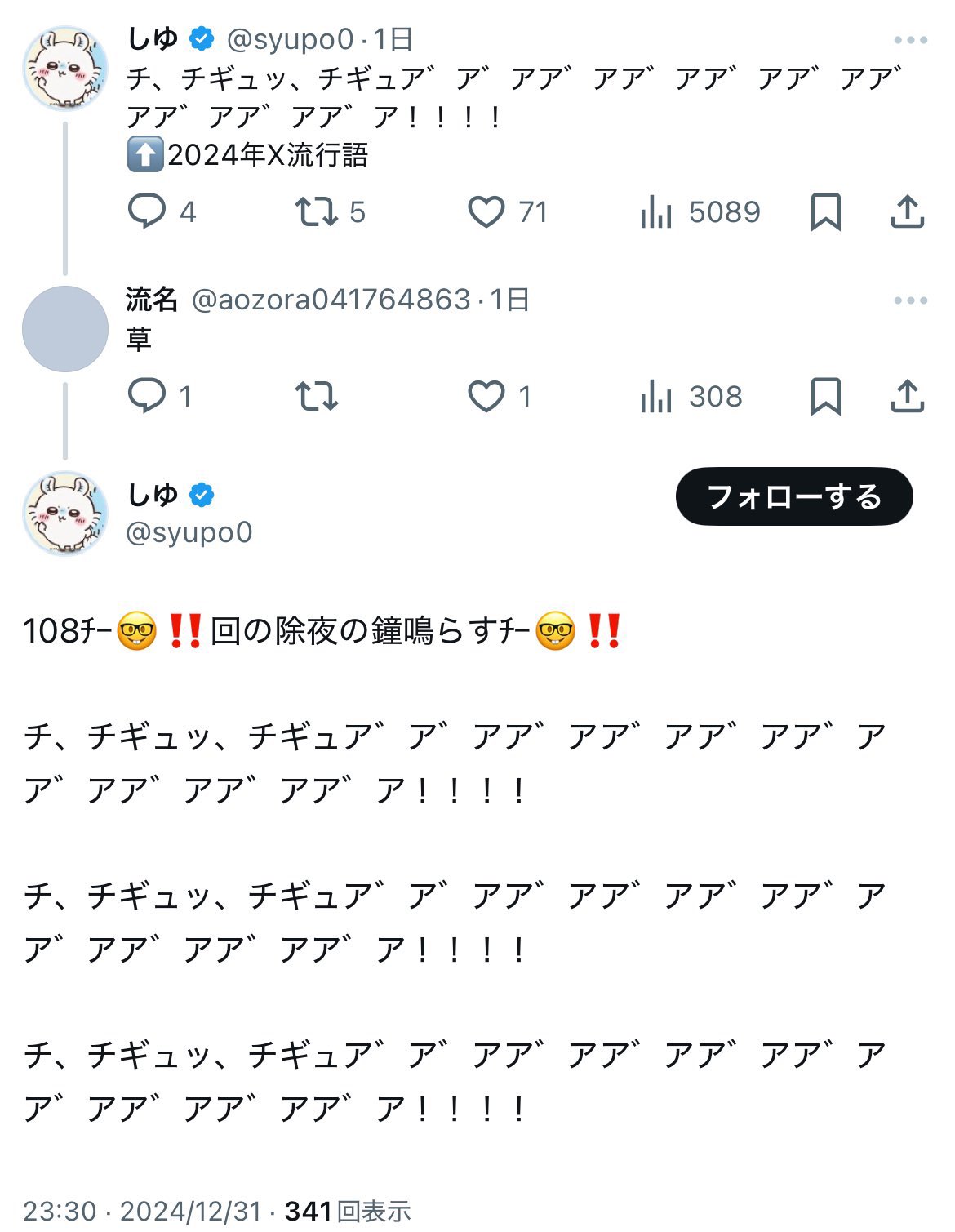955x1232 pixels.
Task: Repost 流名's 草 comment
Action: click(317, 396)
